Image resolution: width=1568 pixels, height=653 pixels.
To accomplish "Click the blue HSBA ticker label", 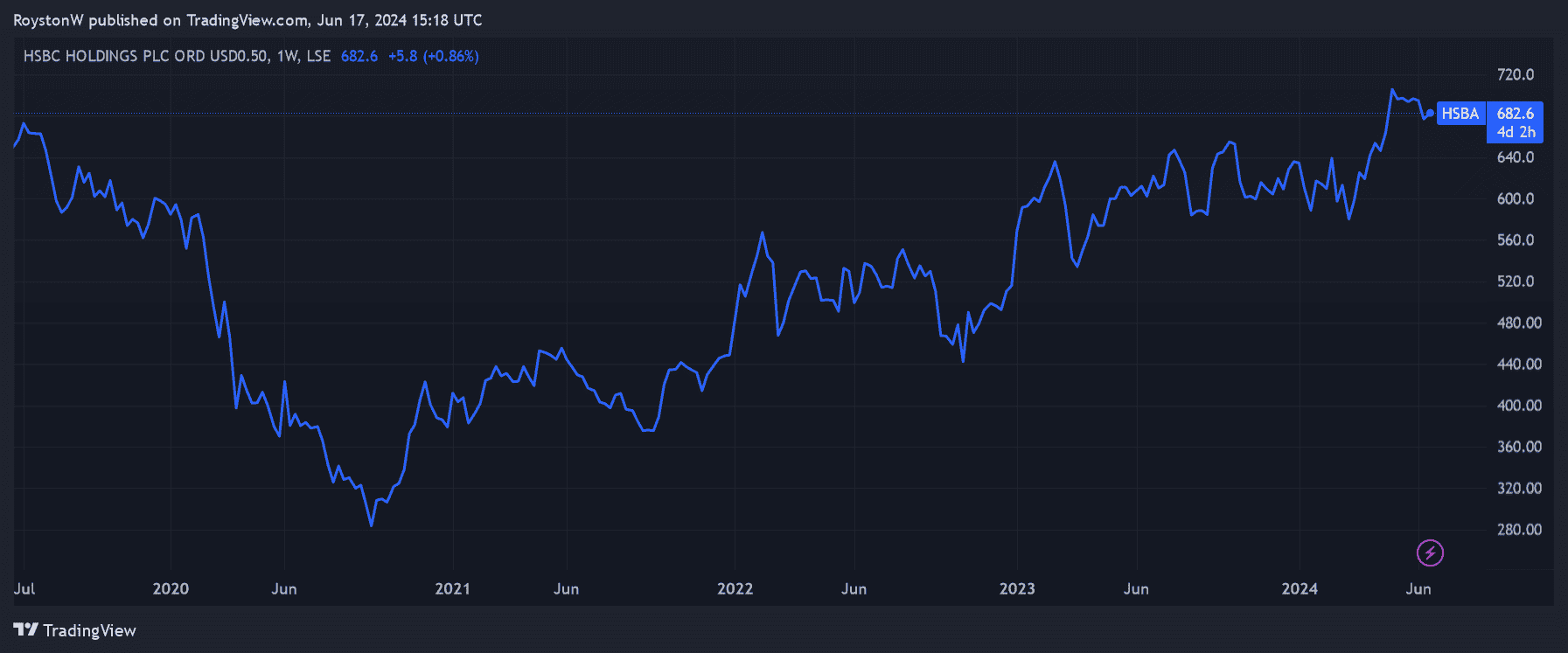I will [1460, 114].
